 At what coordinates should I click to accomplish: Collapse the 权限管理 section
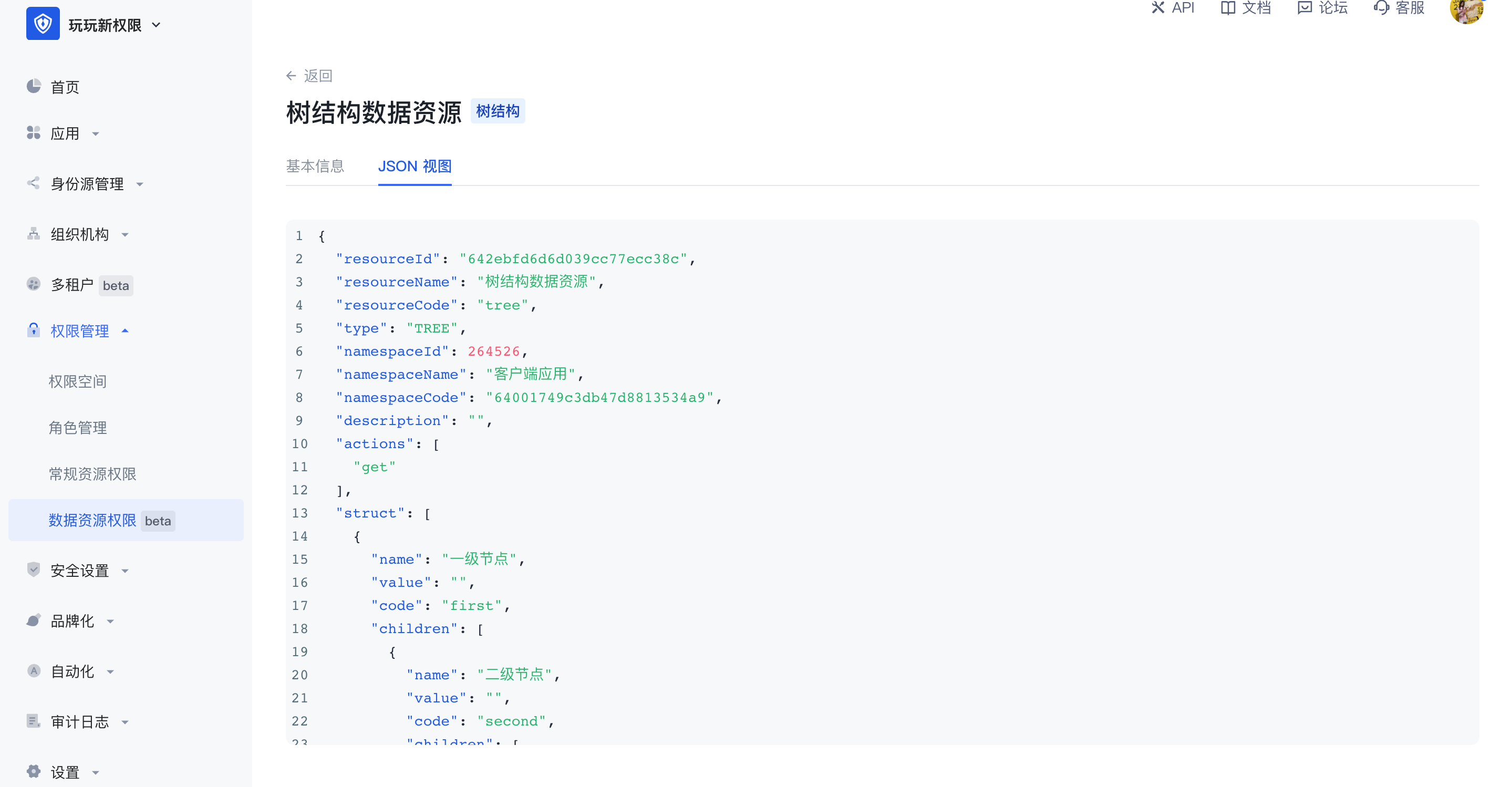coord(125,330)
